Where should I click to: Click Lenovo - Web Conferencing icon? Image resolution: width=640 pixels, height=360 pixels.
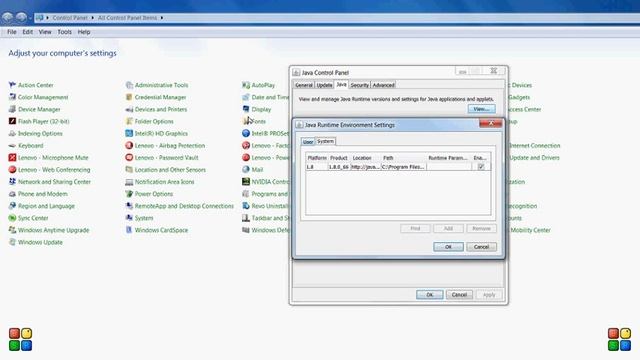coord(12,170)
